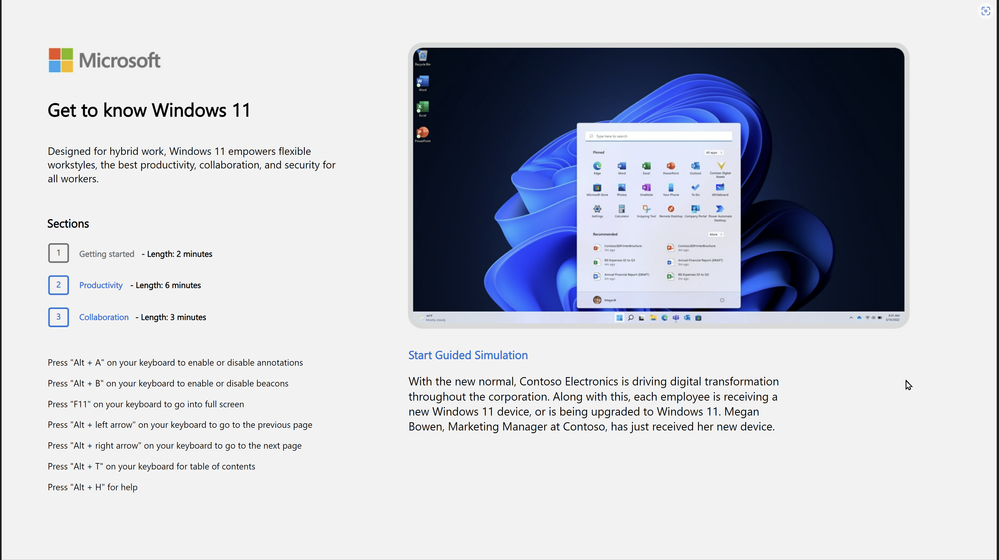Click the Remote Desktop pinned icon
999x560 pixels.
click(x=671, y=209)
